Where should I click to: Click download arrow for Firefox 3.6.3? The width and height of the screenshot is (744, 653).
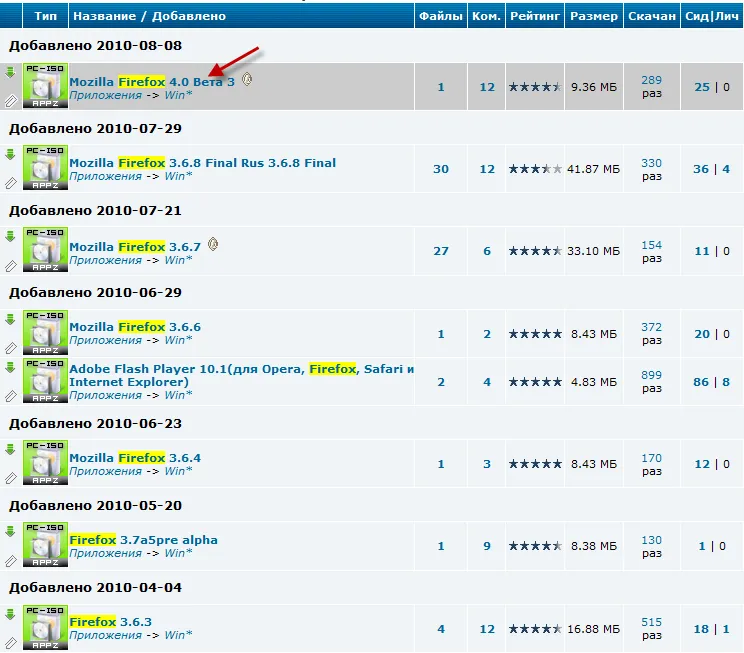tap(10, 615)
